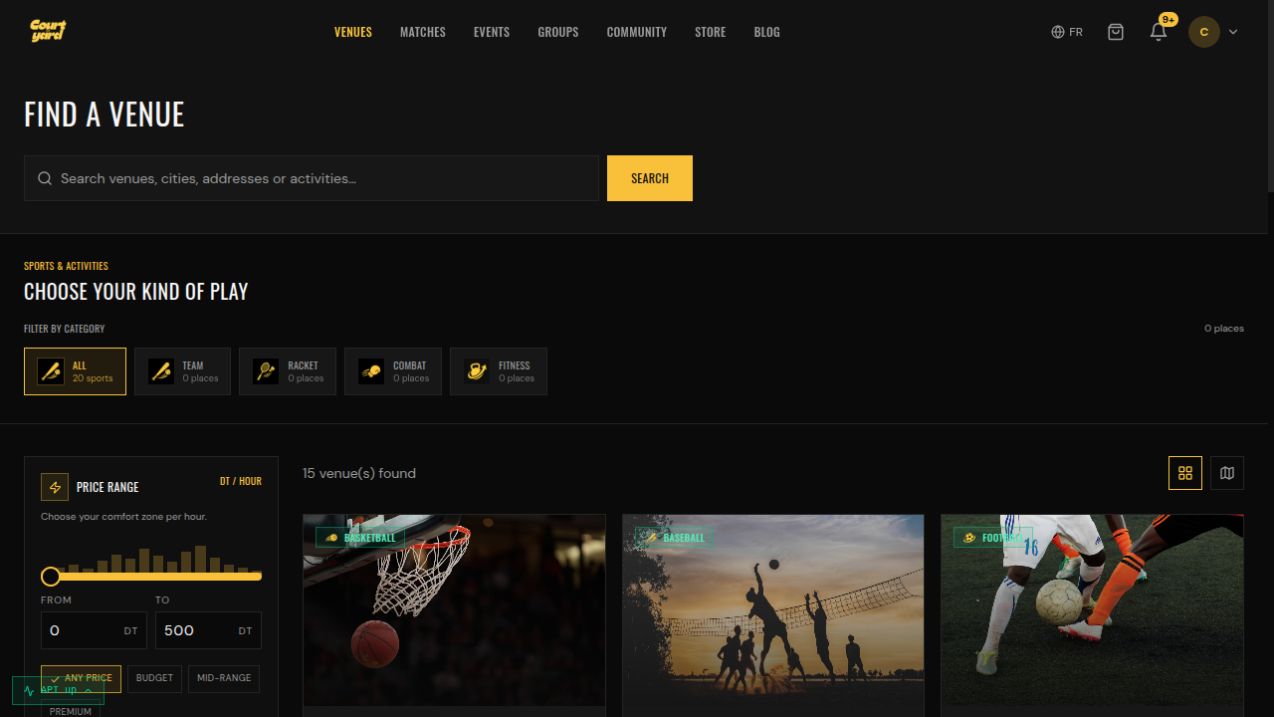Screen dimensions: 1274x717
Task: Open the Events nav item
Action: 492,32
